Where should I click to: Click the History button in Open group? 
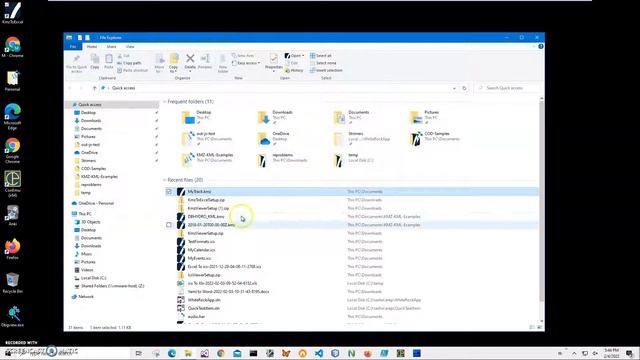pos(294,70)
